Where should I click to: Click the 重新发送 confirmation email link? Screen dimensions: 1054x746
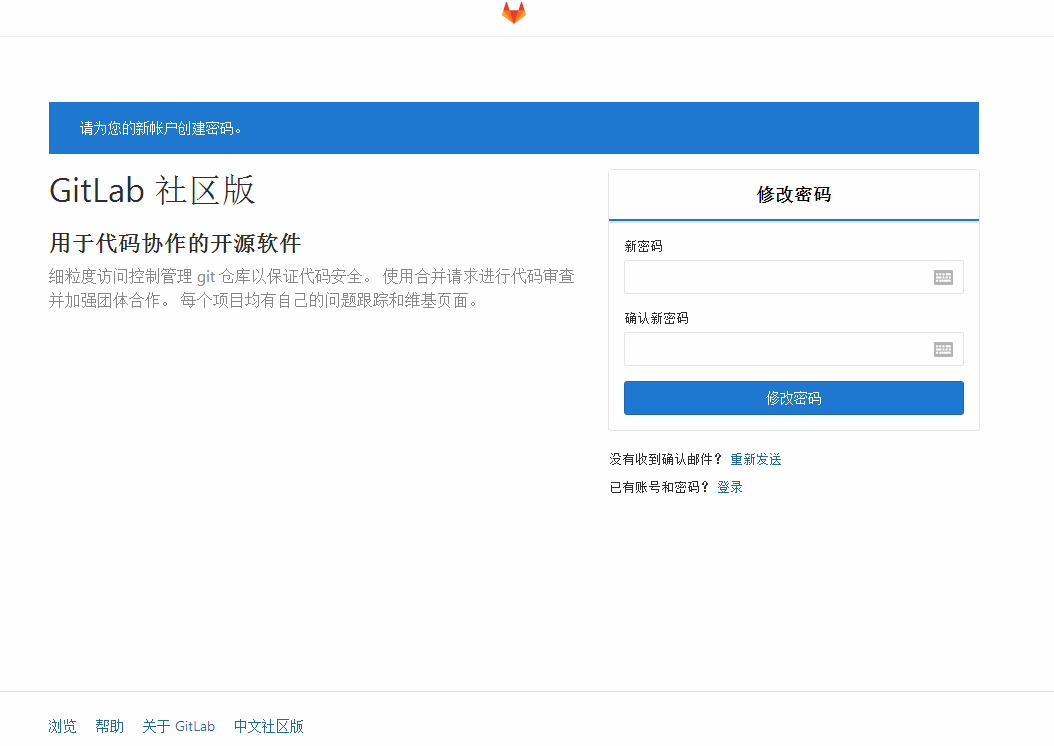pyautogui.click(x=756, y=459)
